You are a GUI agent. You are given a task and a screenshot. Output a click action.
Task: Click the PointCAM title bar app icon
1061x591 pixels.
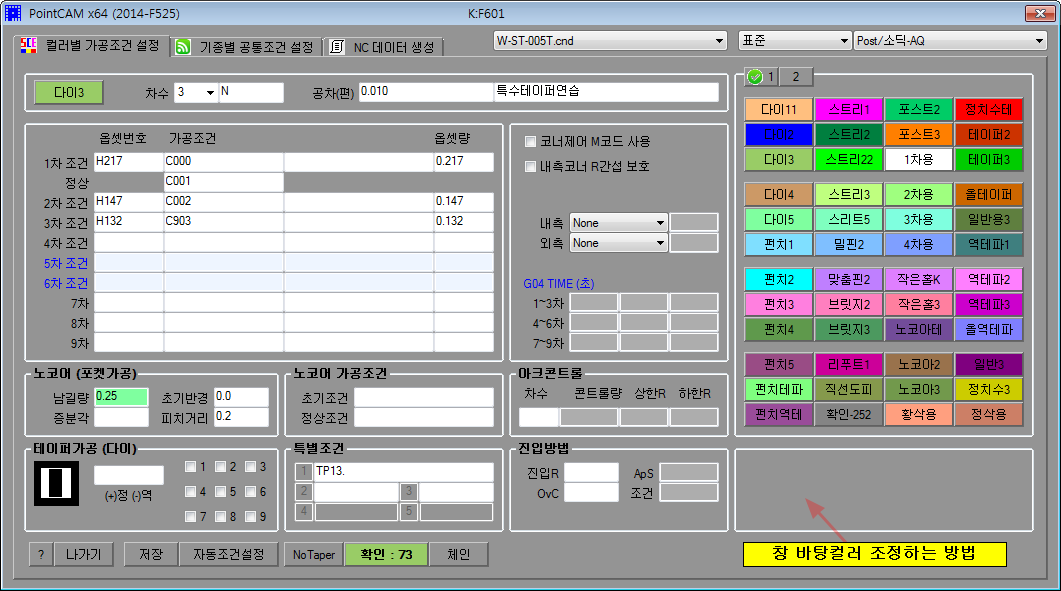click(13, 13)
